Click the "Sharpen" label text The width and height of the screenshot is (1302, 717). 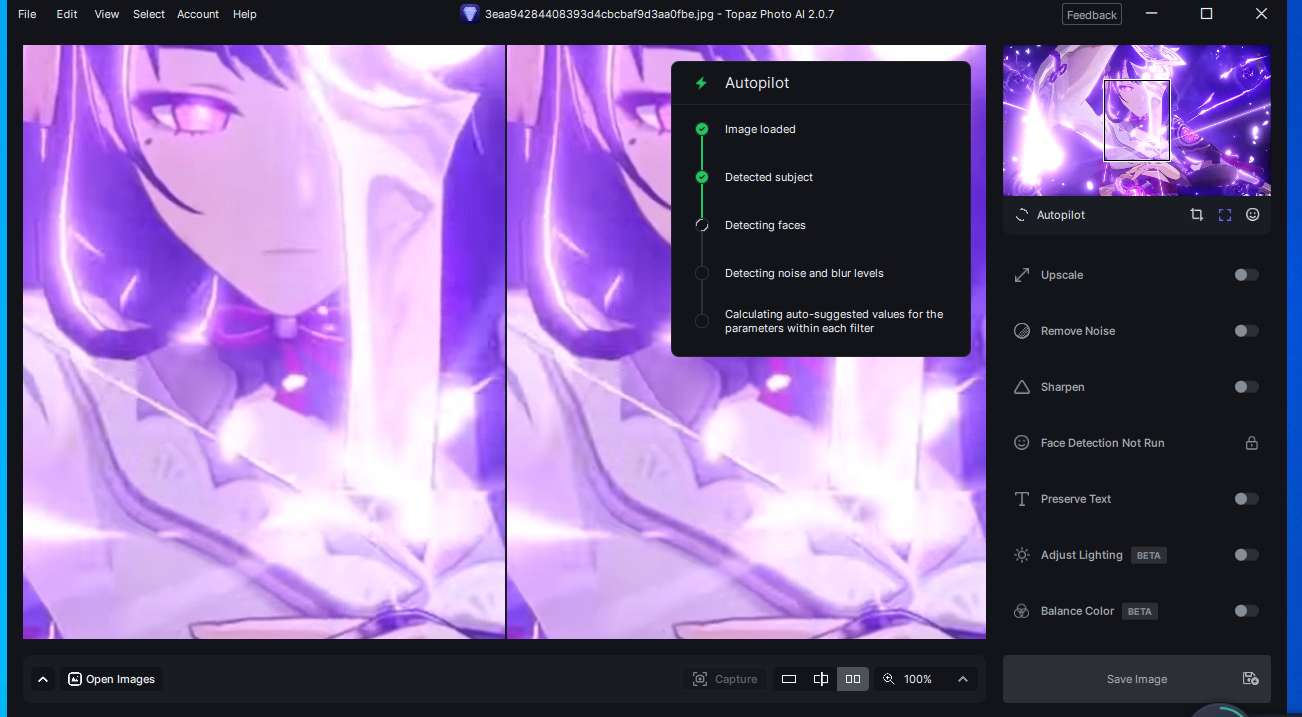tap(1063, 387)
